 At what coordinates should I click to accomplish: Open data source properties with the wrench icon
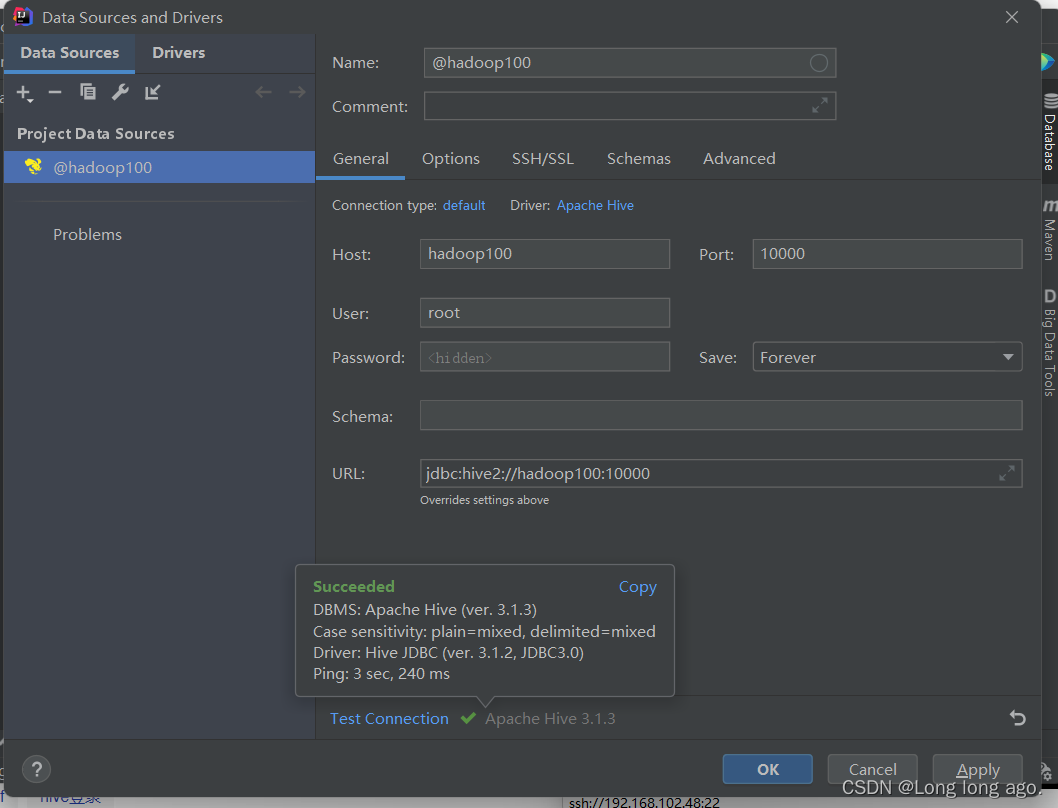[120, 92]
